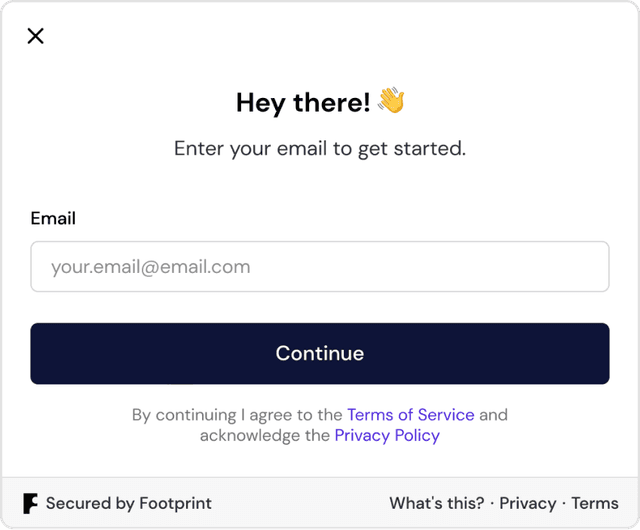
Task: Dismiss the sign-in modal via X
Action: [x=36, y=36]
